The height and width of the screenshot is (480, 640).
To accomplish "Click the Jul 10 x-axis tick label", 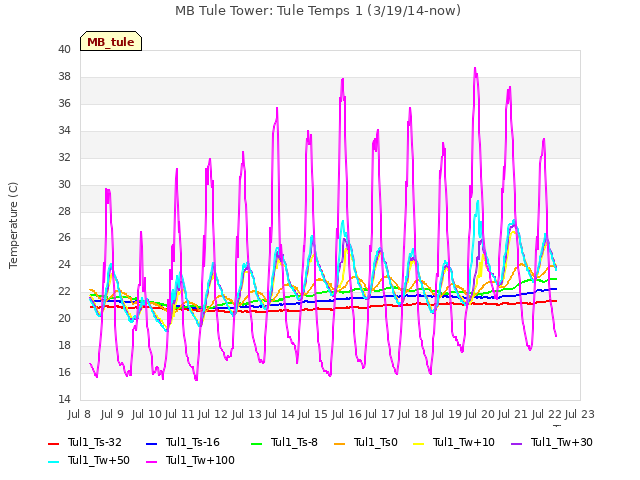I will coord(147,414).
